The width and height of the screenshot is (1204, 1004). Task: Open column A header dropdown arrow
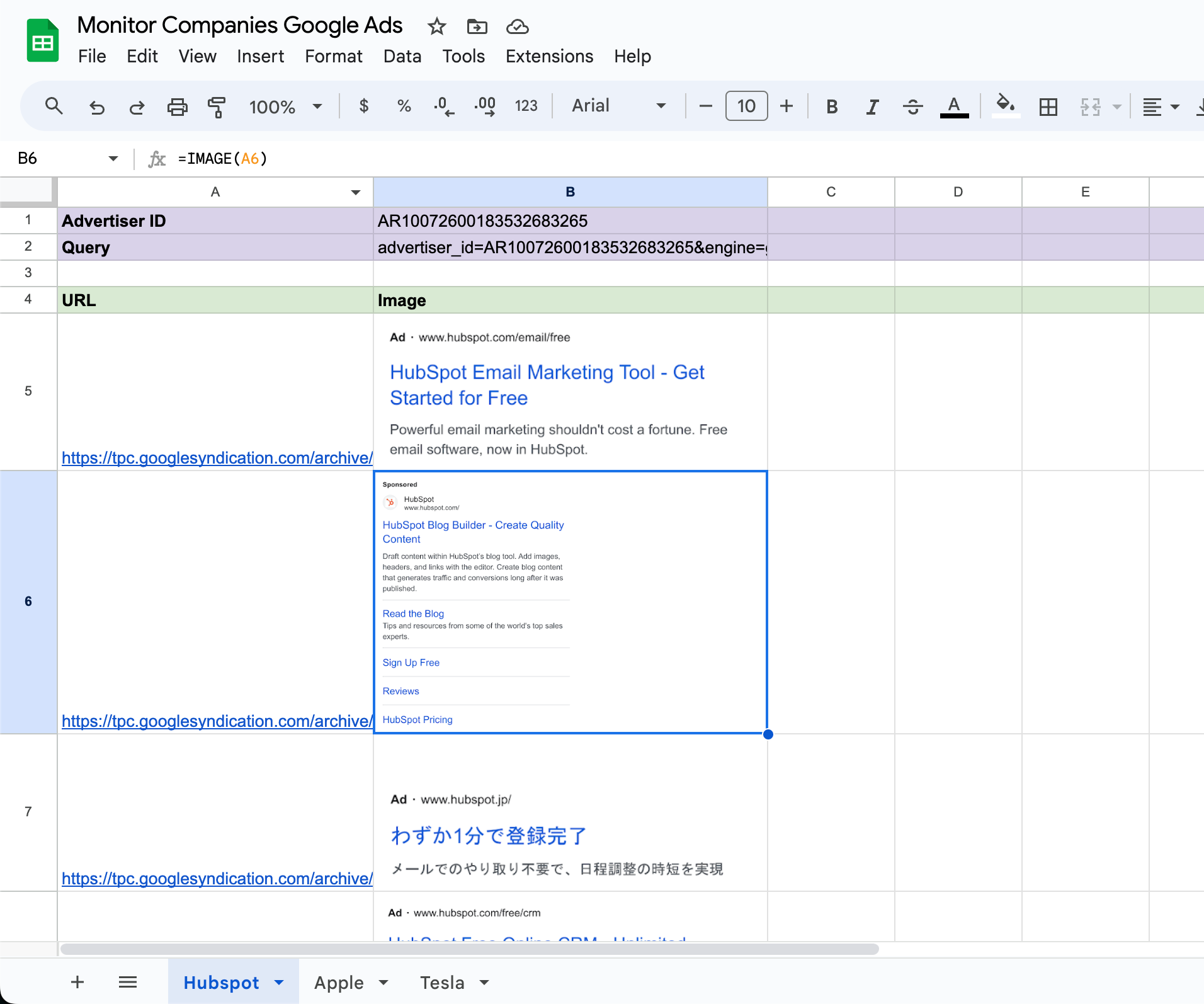(x=356, y=192)
